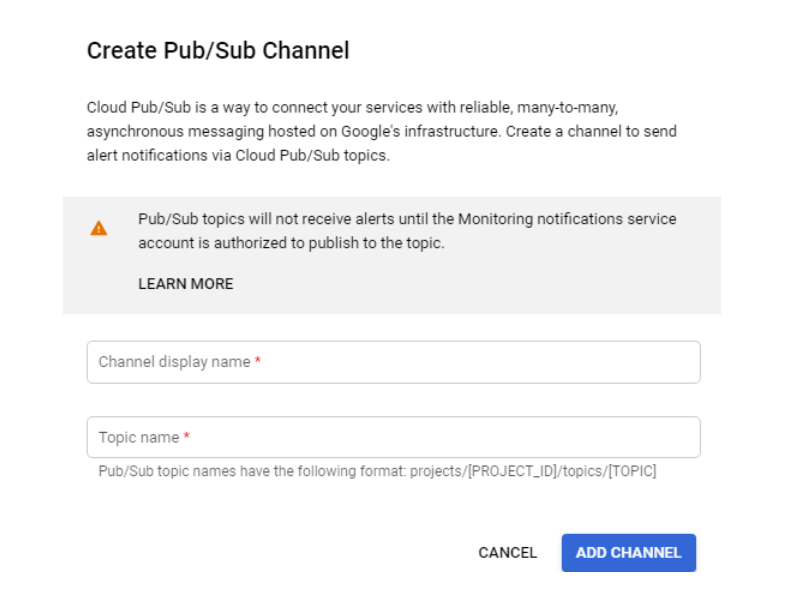Focus the Topic name field
The image size is (789, 591).
click(x=393, y=437)
